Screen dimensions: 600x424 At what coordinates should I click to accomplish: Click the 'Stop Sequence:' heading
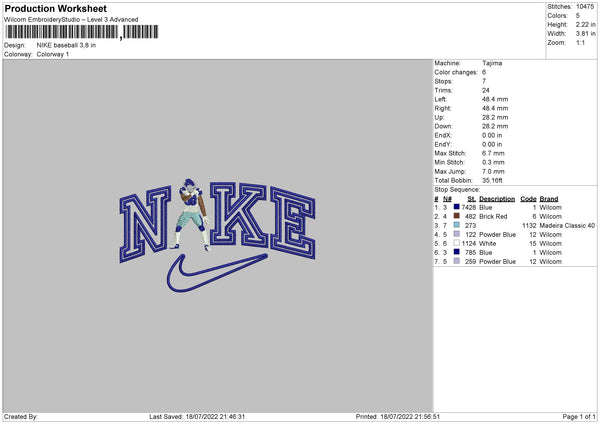click(457, 189)
